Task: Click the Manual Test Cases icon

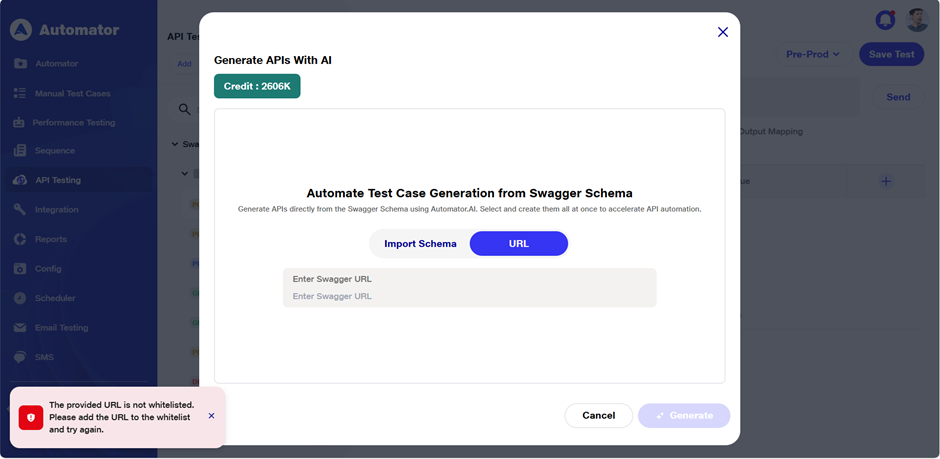Action: pyautogui.click(x=20, y=93)
